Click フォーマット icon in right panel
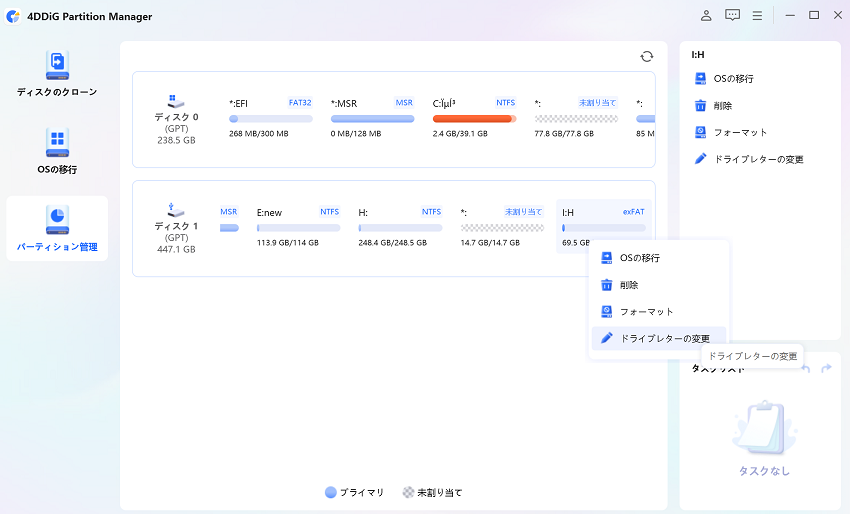Image resolution: width=850 pixels, height=514 pixels. [x=700, y=132]
